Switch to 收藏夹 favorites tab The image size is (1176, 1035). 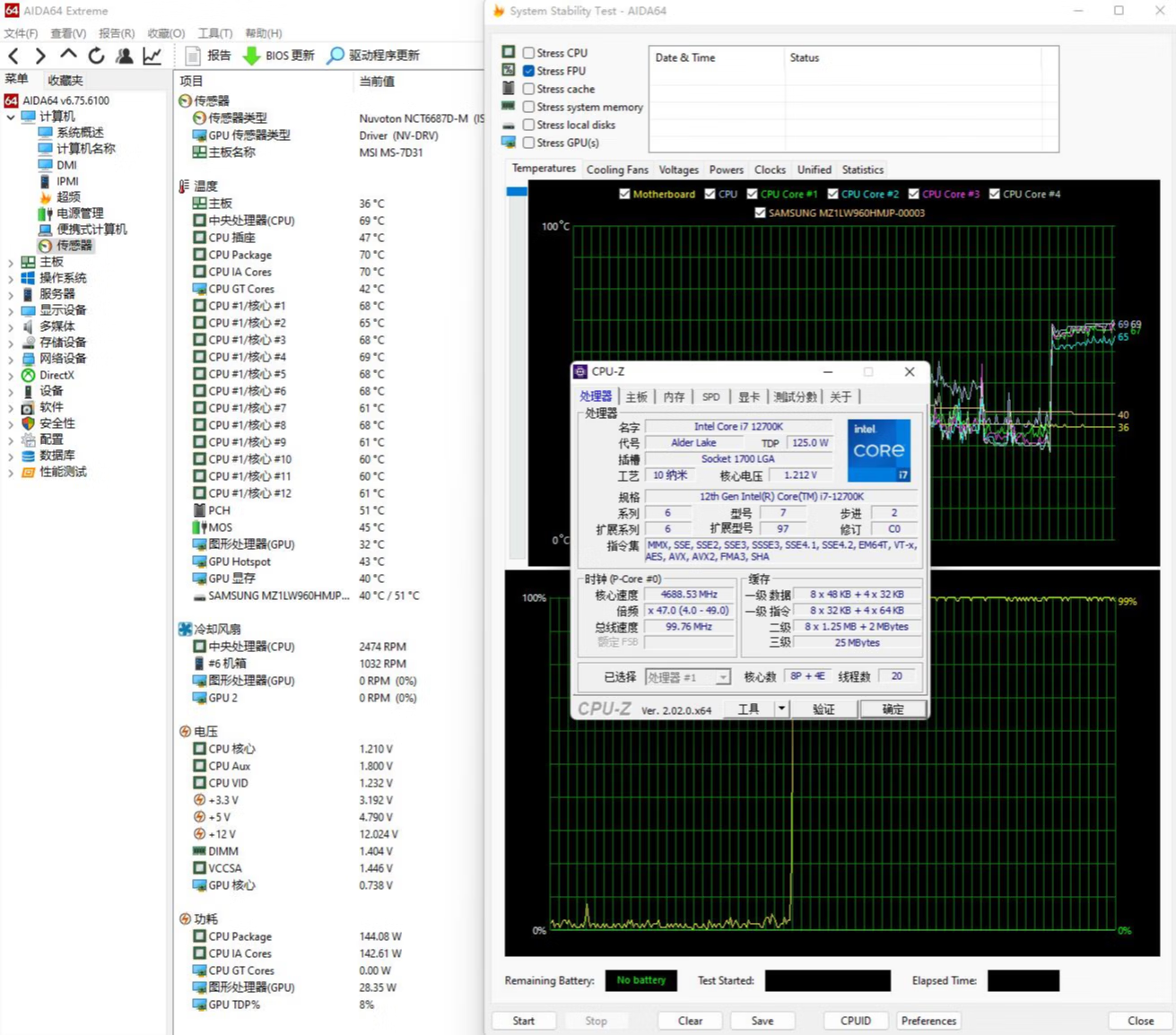coord(65,81)
